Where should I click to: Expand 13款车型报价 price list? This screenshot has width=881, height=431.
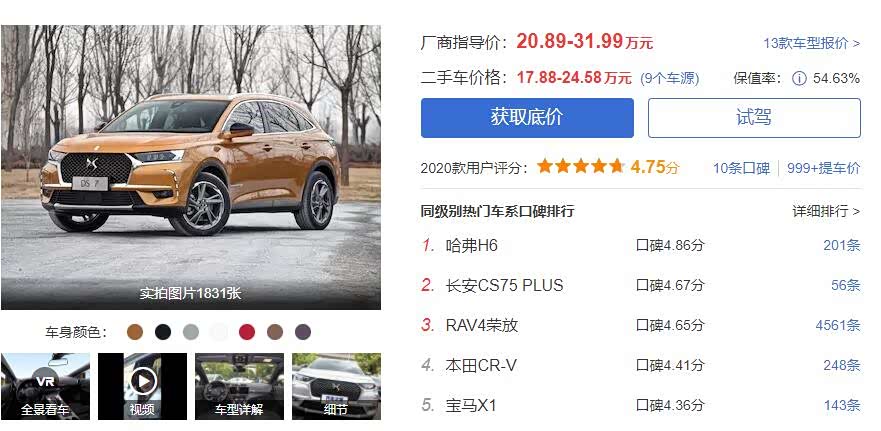pos(811,43)
